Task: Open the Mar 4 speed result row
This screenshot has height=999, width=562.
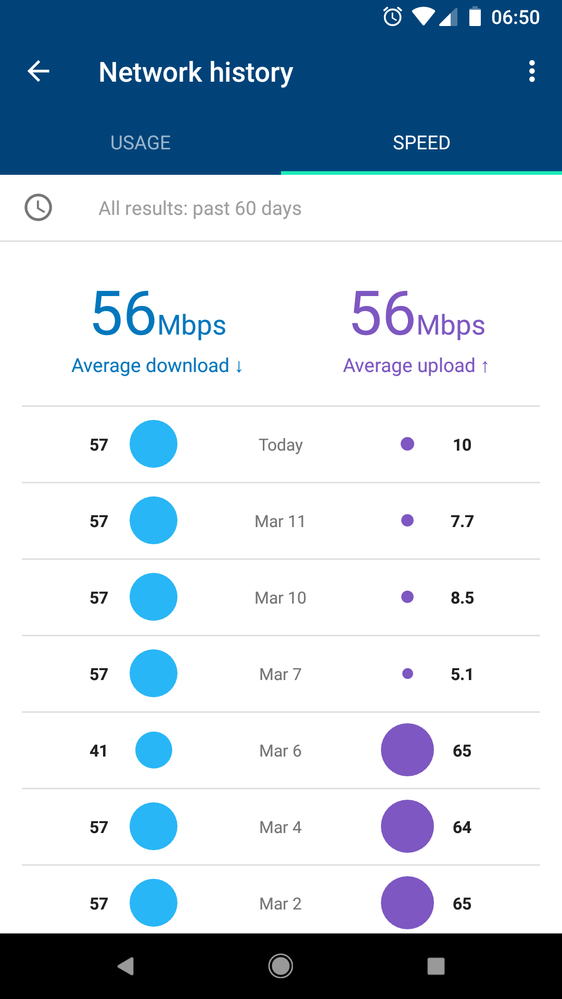Action: pos(281,827)
